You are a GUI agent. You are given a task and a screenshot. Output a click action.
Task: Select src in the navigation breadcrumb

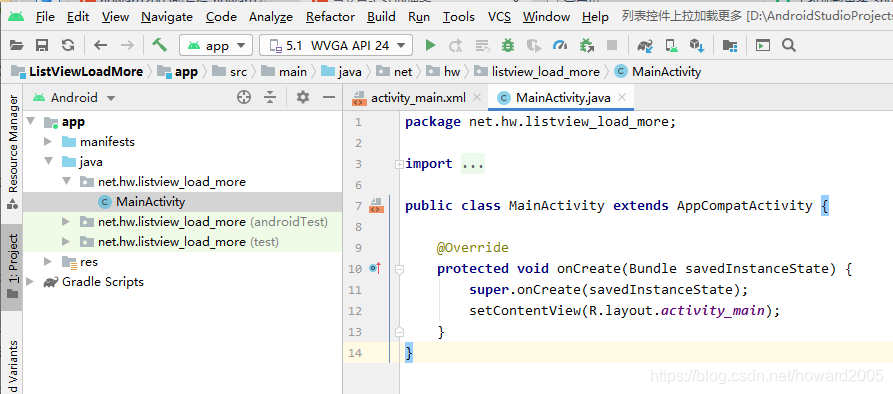click(x=239, y=72)
